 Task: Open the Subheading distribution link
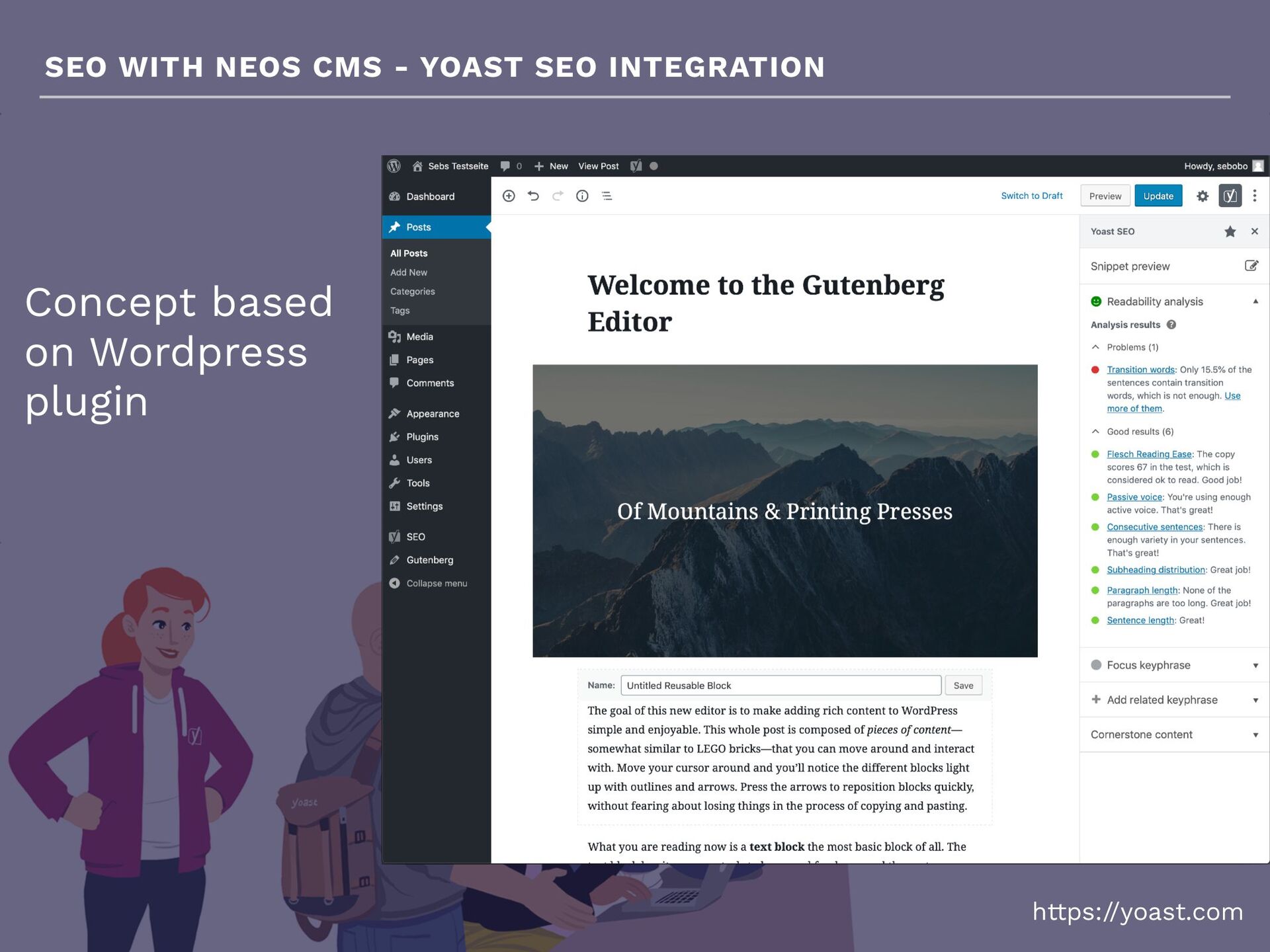coord(1156,570)
